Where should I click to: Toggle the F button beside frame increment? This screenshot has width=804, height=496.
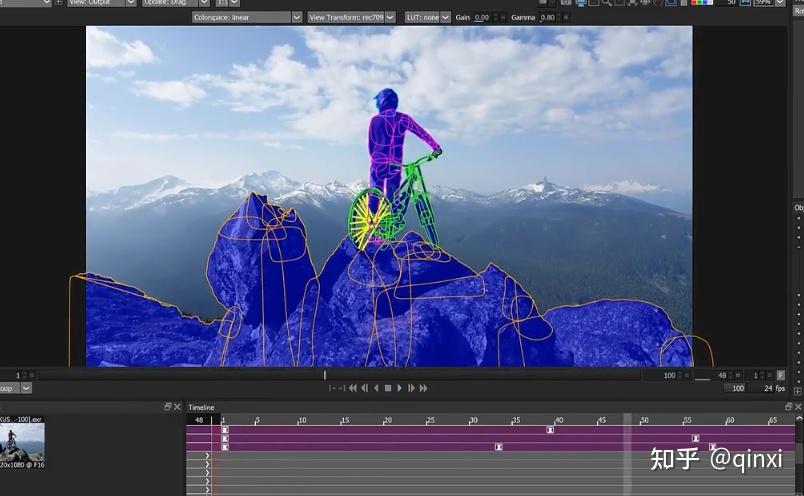780,375
